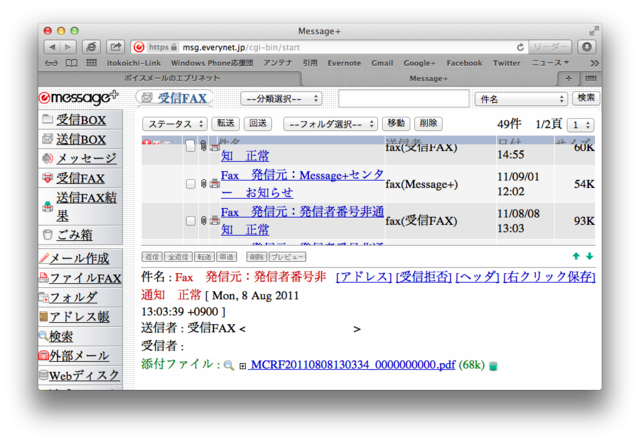Viewport: 640px width, 443px height.
Task: Open ファイルFAX in the sidebar
Action: [85, 278]
